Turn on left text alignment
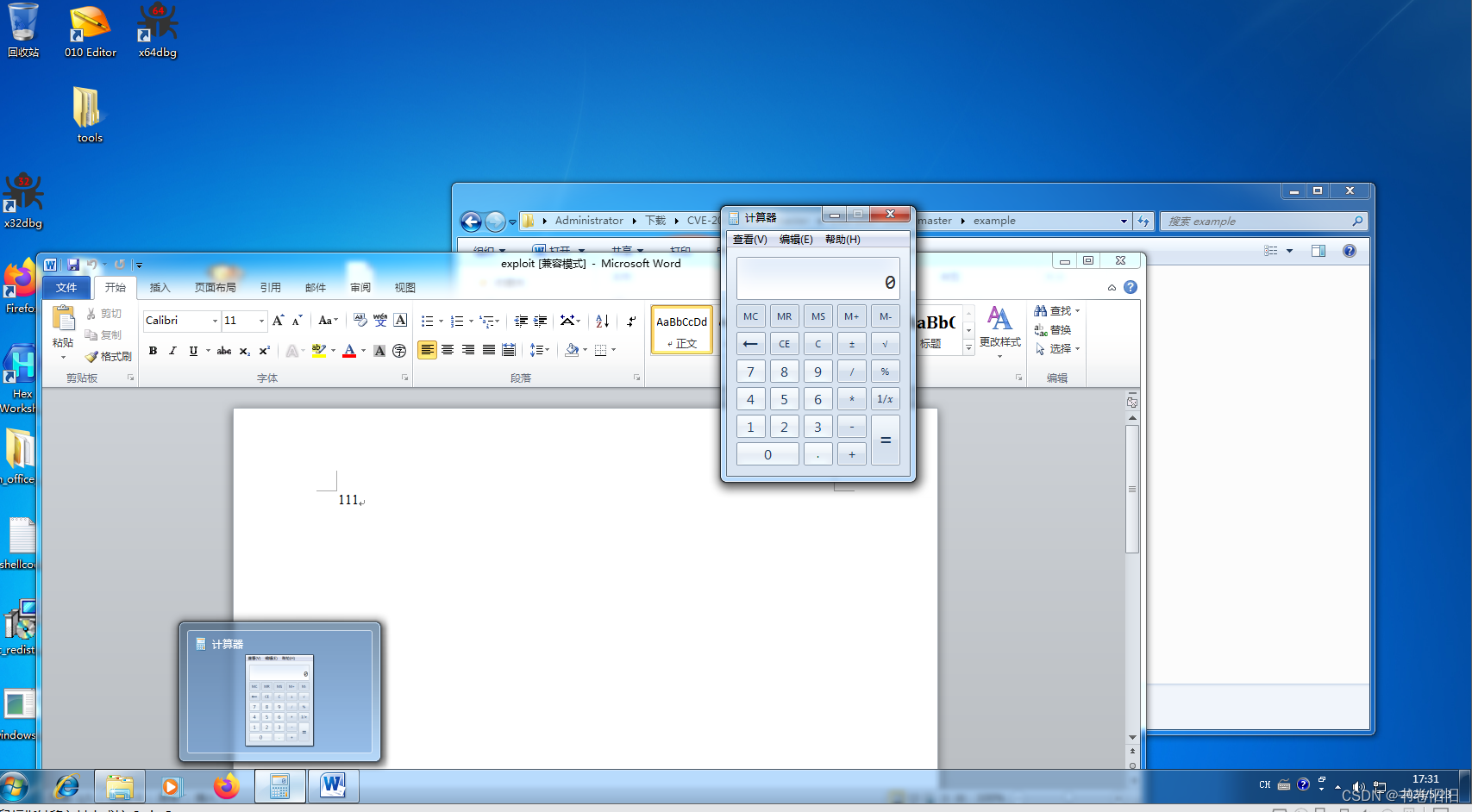 tap(427, 350)
